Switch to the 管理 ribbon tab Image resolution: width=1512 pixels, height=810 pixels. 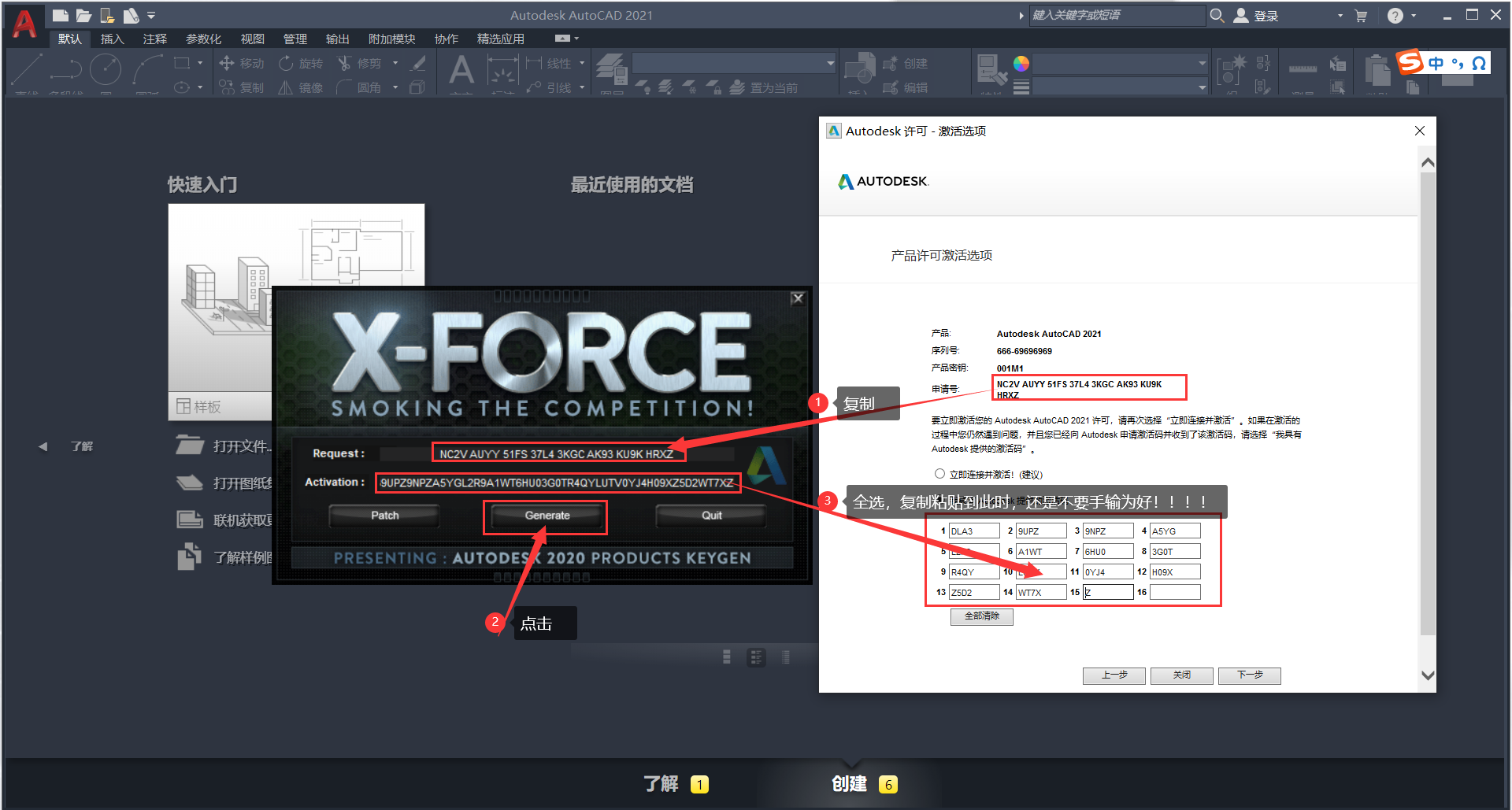point(295,39)
